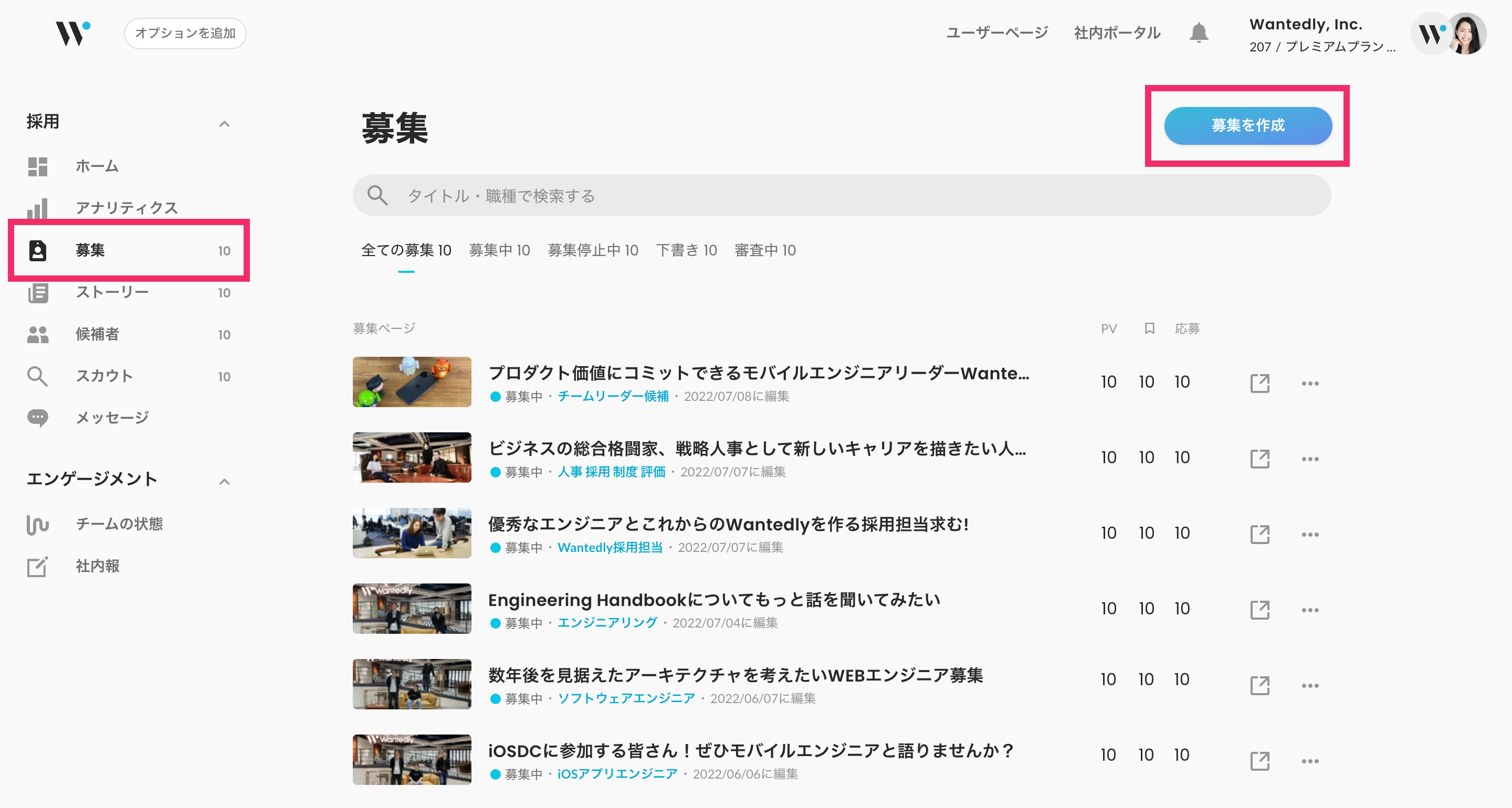Click the エンジニアリング job type link
The image size is (1512, 808).
[607, 623]
